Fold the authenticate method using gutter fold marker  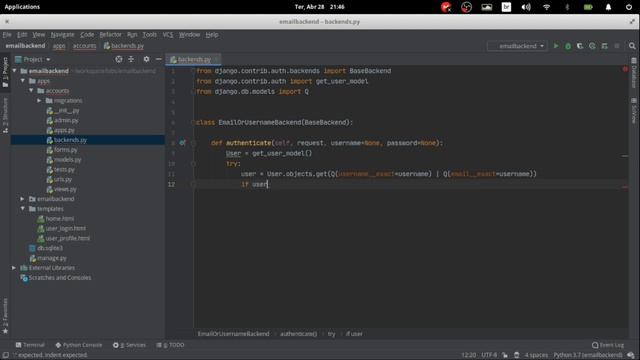pyautogui.click(x=193, y=143)
